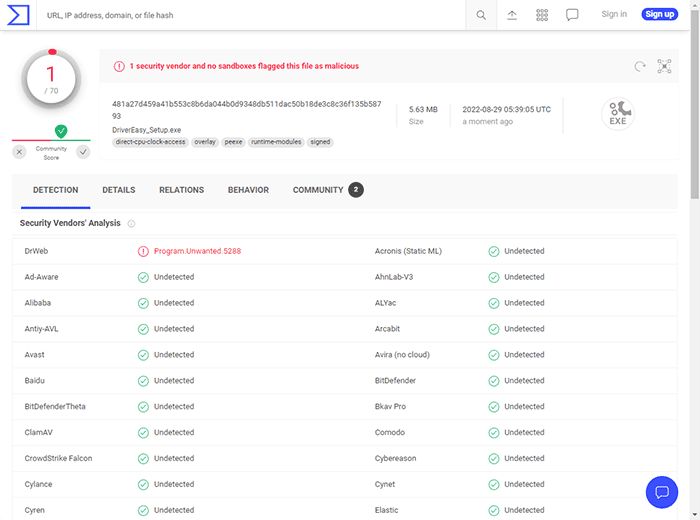Viewport: 700px width, 520px height.
Task: Select the peexe tag
Action: (x=233, y=142)
